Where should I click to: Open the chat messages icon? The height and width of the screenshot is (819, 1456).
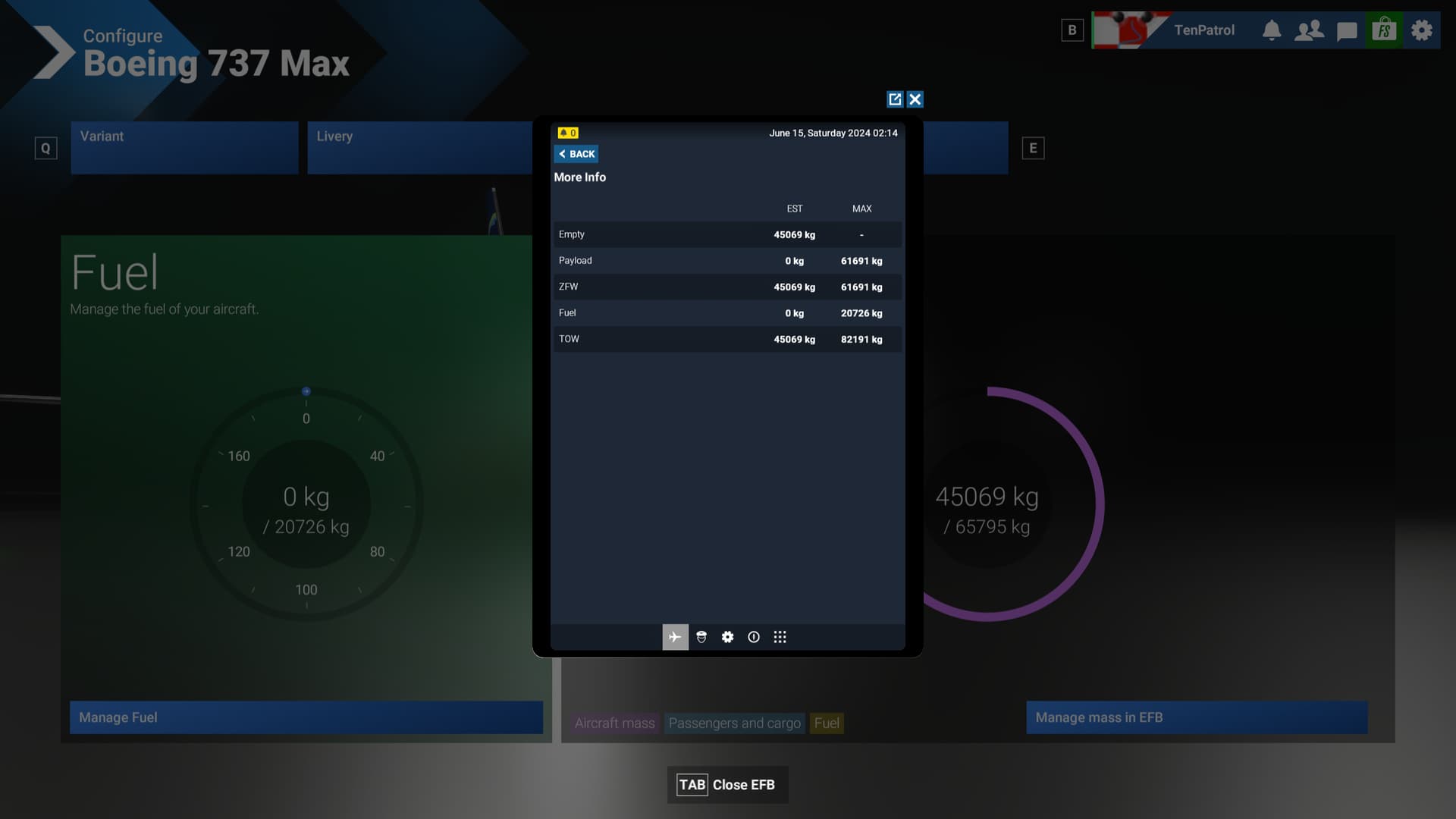click(x=1347, y=31)
